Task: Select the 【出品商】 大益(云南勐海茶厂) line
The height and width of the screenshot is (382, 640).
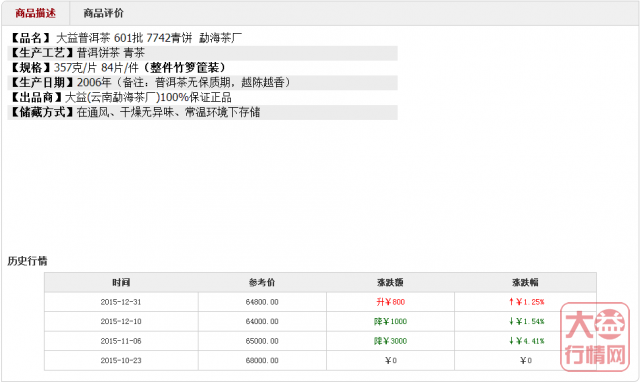Action: click(120, 97)
